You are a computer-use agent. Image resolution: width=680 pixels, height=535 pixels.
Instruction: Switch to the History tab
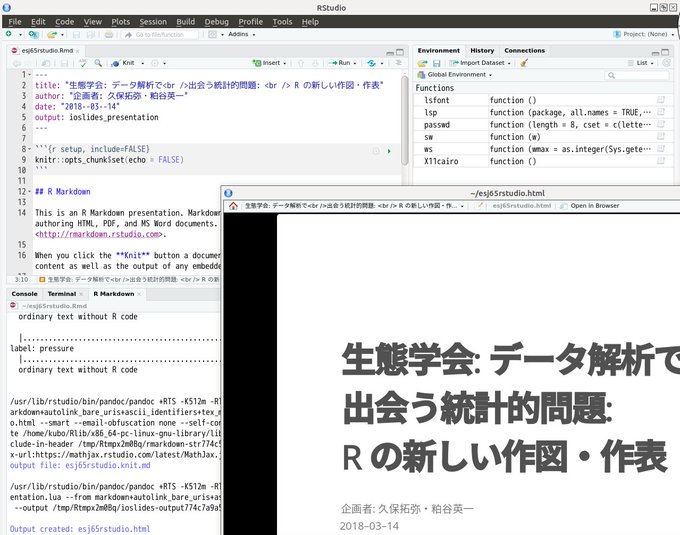tap(482, 51)
